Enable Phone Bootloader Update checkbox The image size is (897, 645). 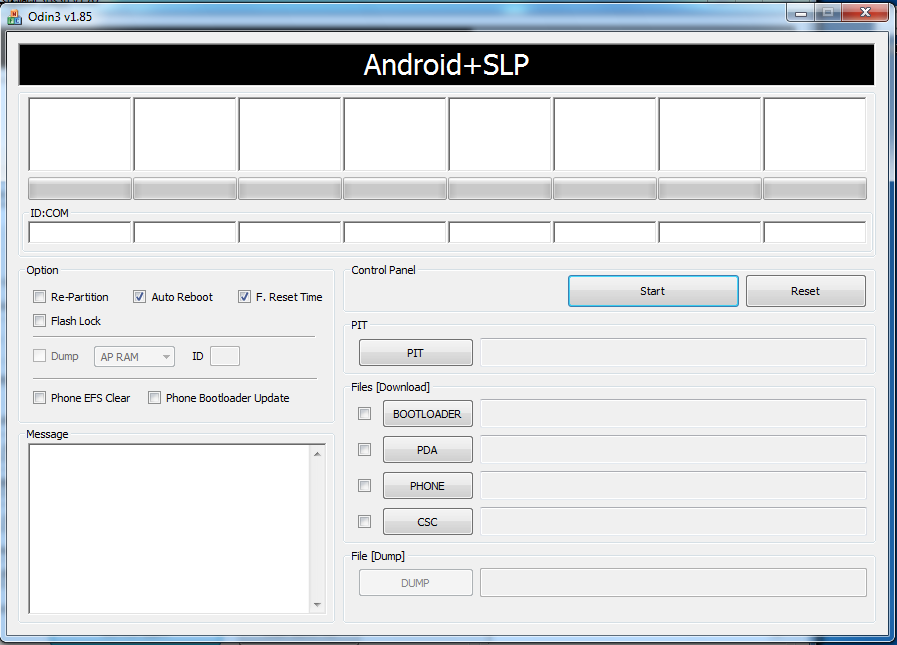click(x=154, y=397)
